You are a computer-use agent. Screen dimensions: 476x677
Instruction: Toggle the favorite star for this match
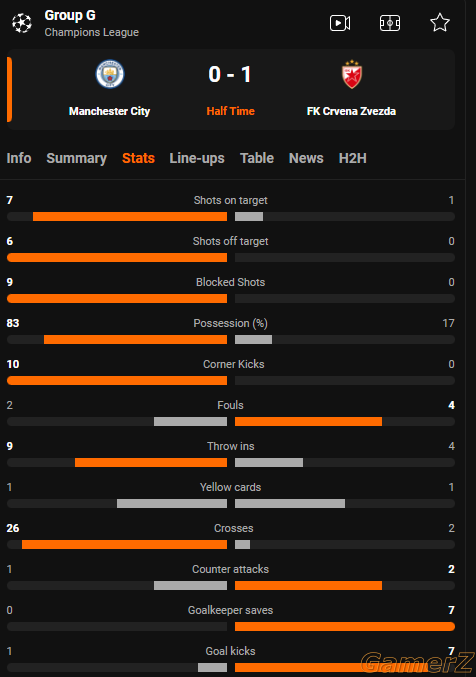[x=440, y=22]
